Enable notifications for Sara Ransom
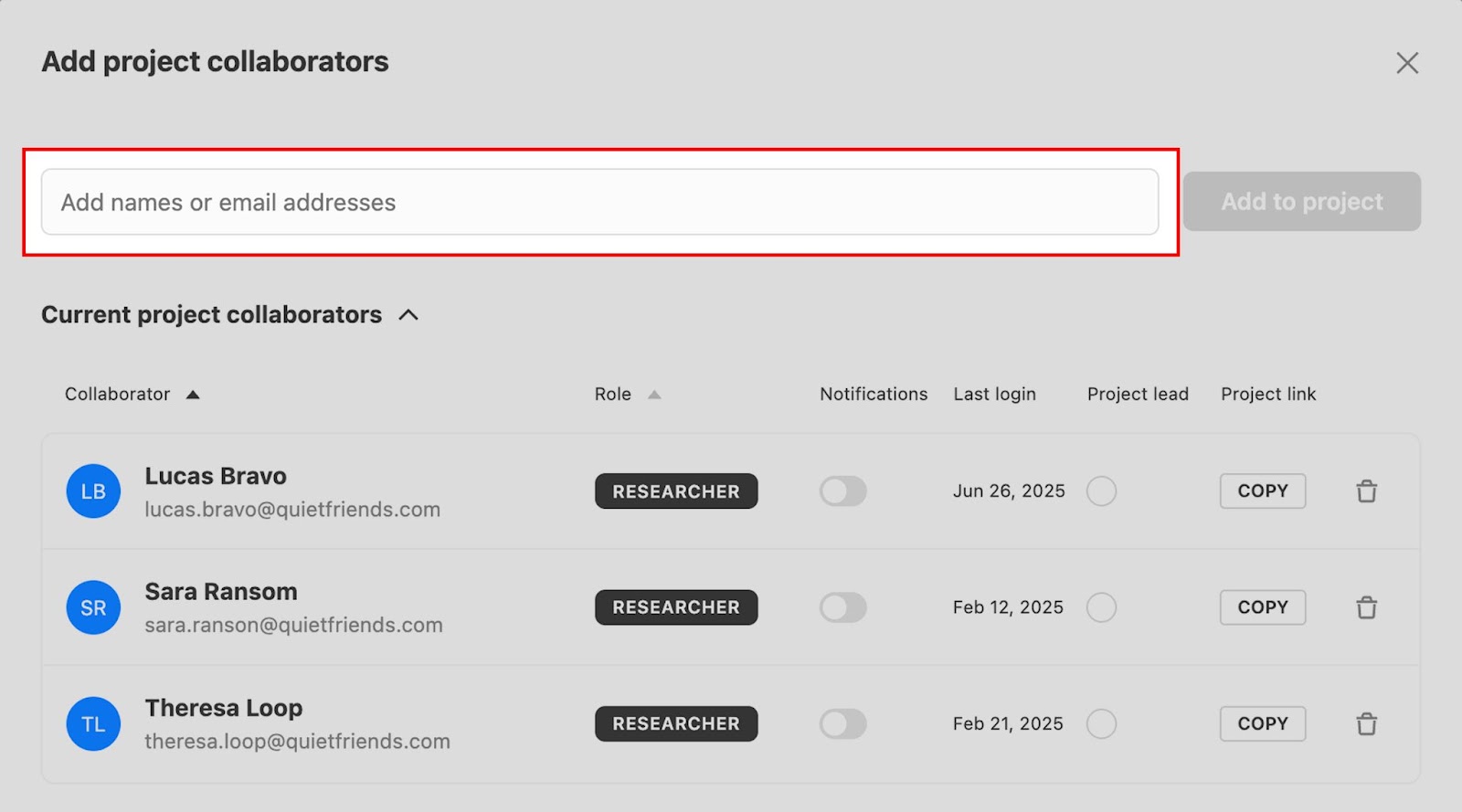The height and width of the screenshot is (812, 1462). coord(842,607)
